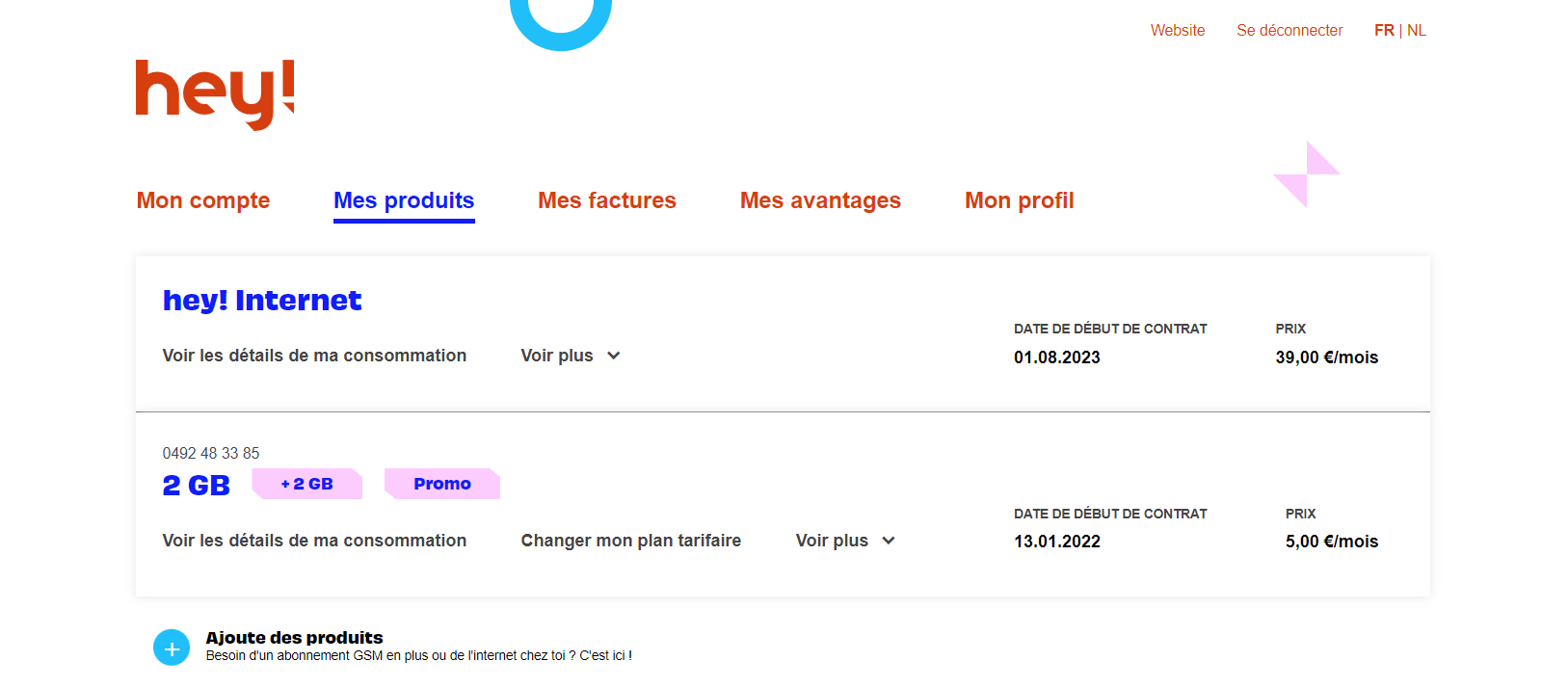Screen dimensions: 1568x688
Task: Click 'Changer mon plan tarifaire'
Action: coord(630,541)
